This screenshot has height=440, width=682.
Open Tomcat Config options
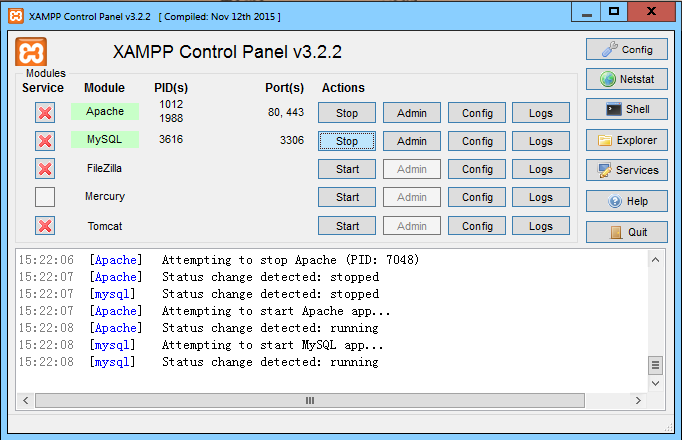(x=477, y=226)
